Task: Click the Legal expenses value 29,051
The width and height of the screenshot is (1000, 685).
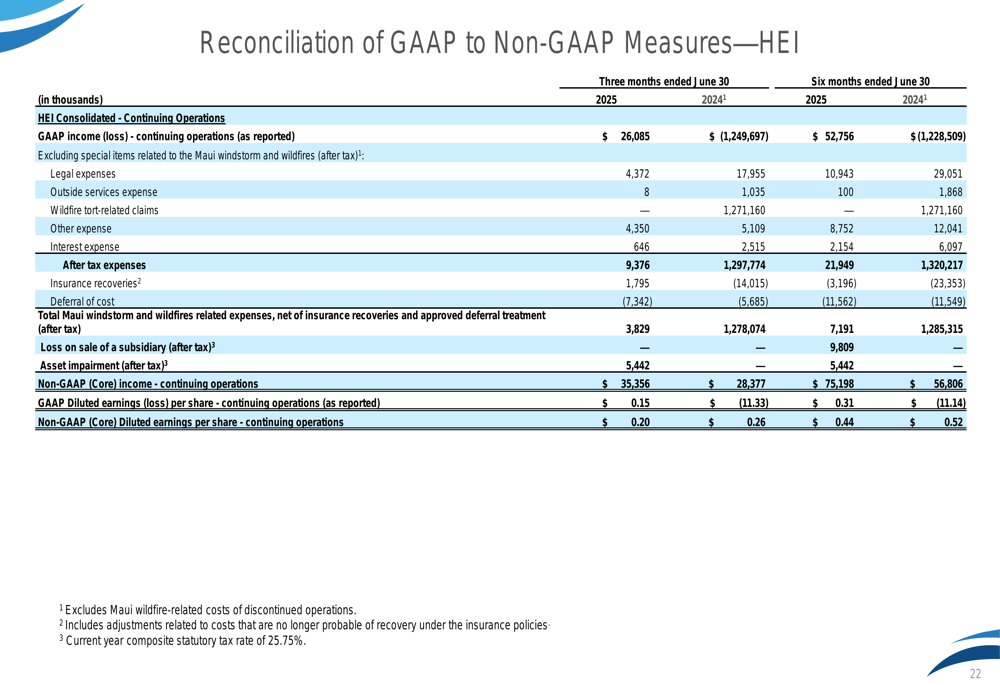Action: [x=948, y=173]
